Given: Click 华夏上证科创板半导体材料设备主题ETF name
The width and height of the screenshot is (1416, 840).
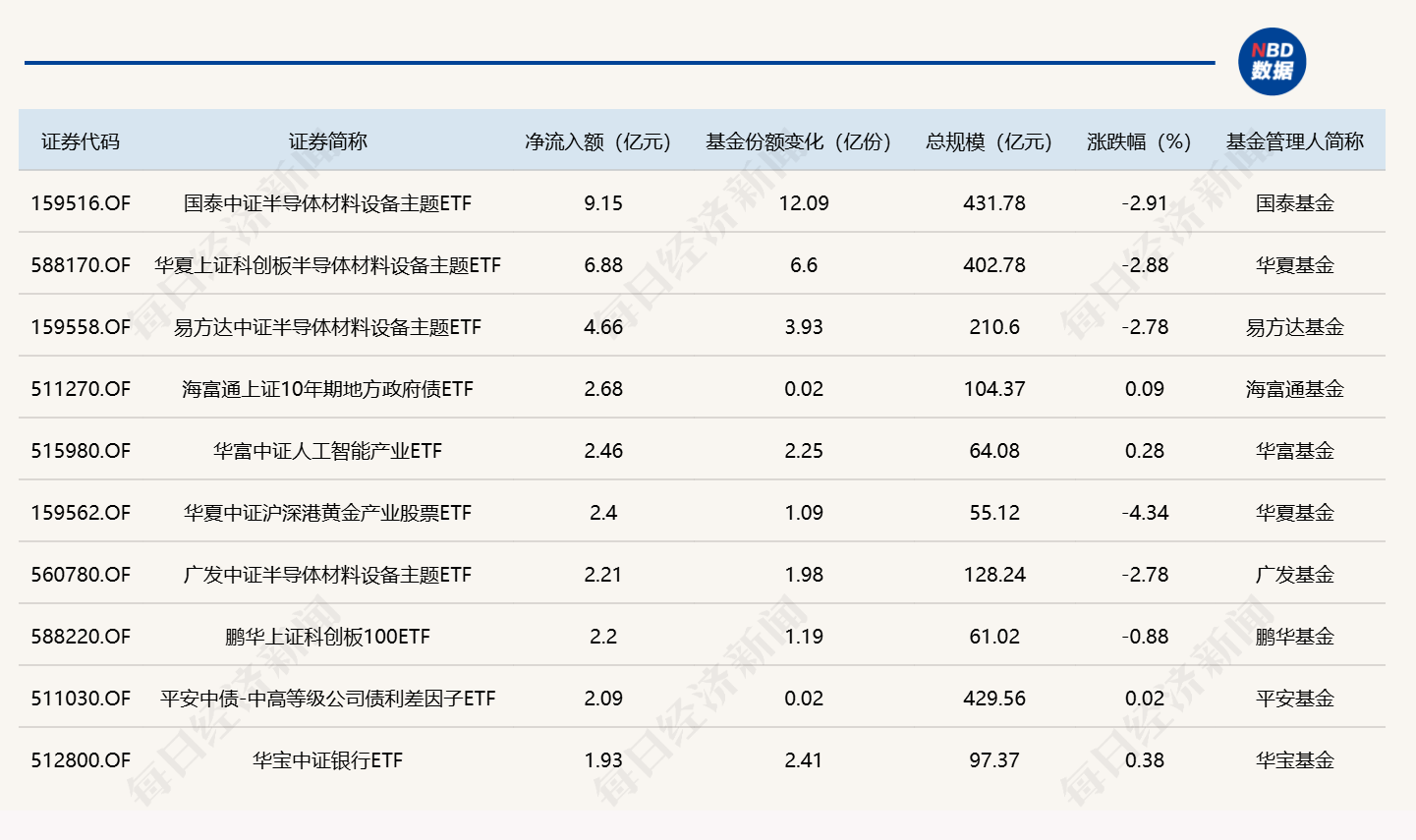Looking at the screenshot, I should (x=327, y=265).
